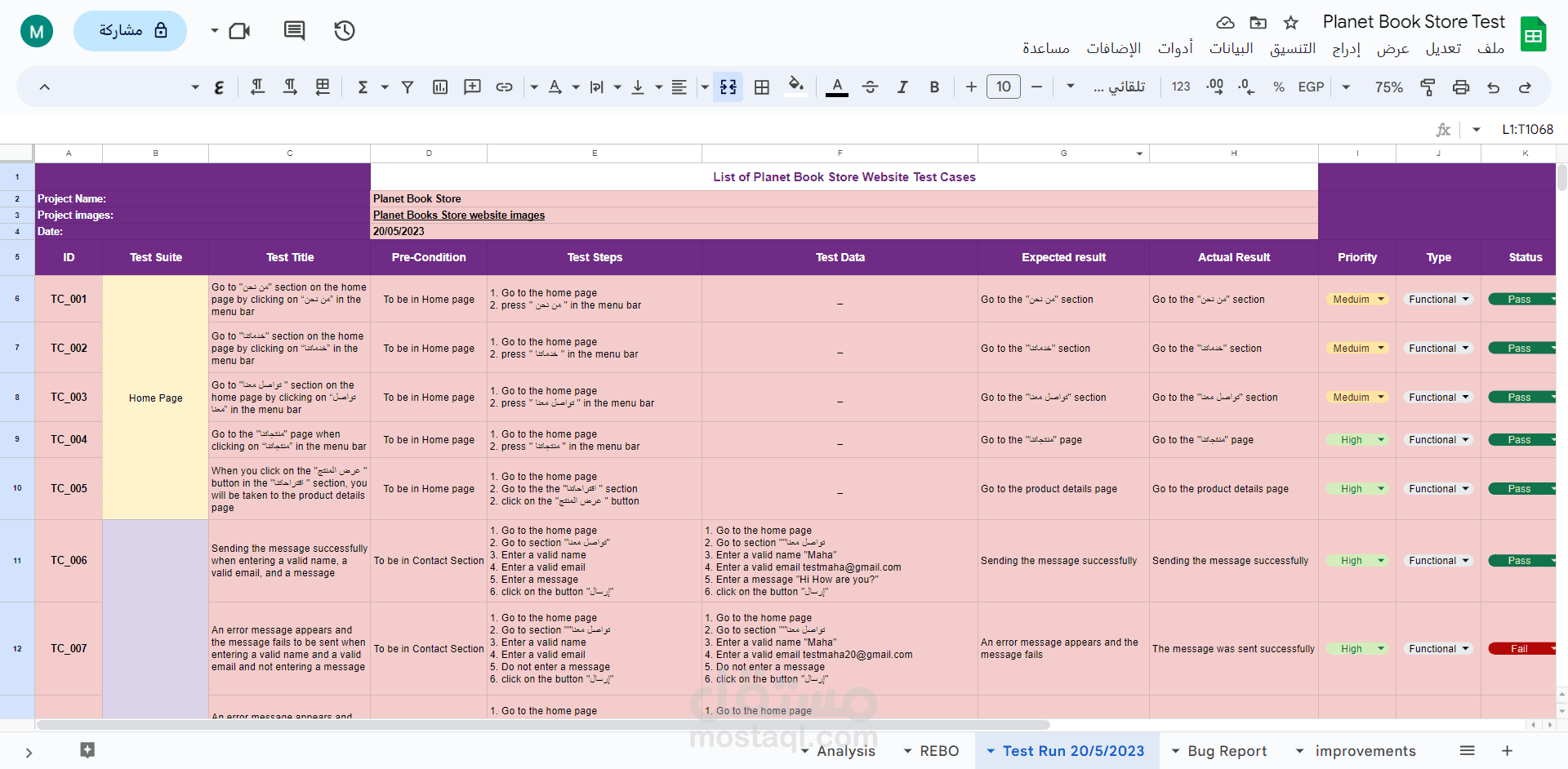This screenshot has height=769, width=1568.
Task: Click the borders grid icon
Action: click(762, 87)
